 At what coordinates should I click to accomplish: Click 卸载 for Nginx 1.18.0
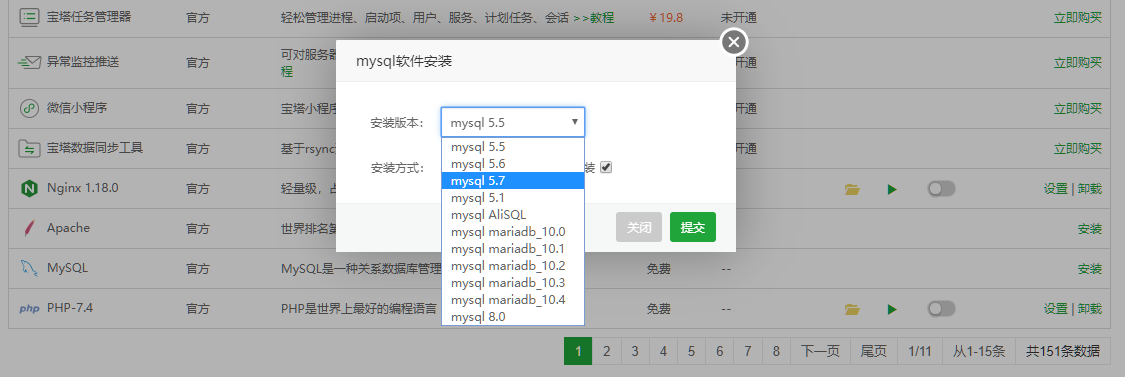[x=1089, y=189]
